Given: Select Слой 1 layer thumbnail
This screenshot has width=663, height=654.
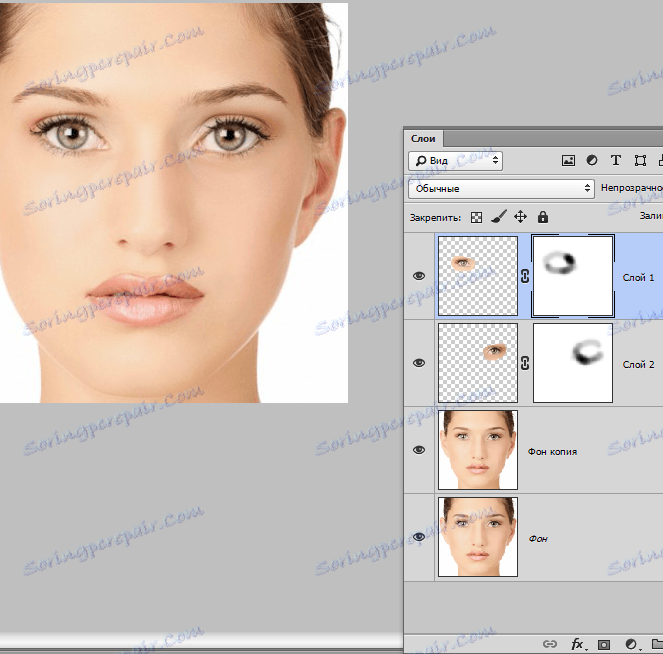Looking at the screenshot, I should (478, 276).
